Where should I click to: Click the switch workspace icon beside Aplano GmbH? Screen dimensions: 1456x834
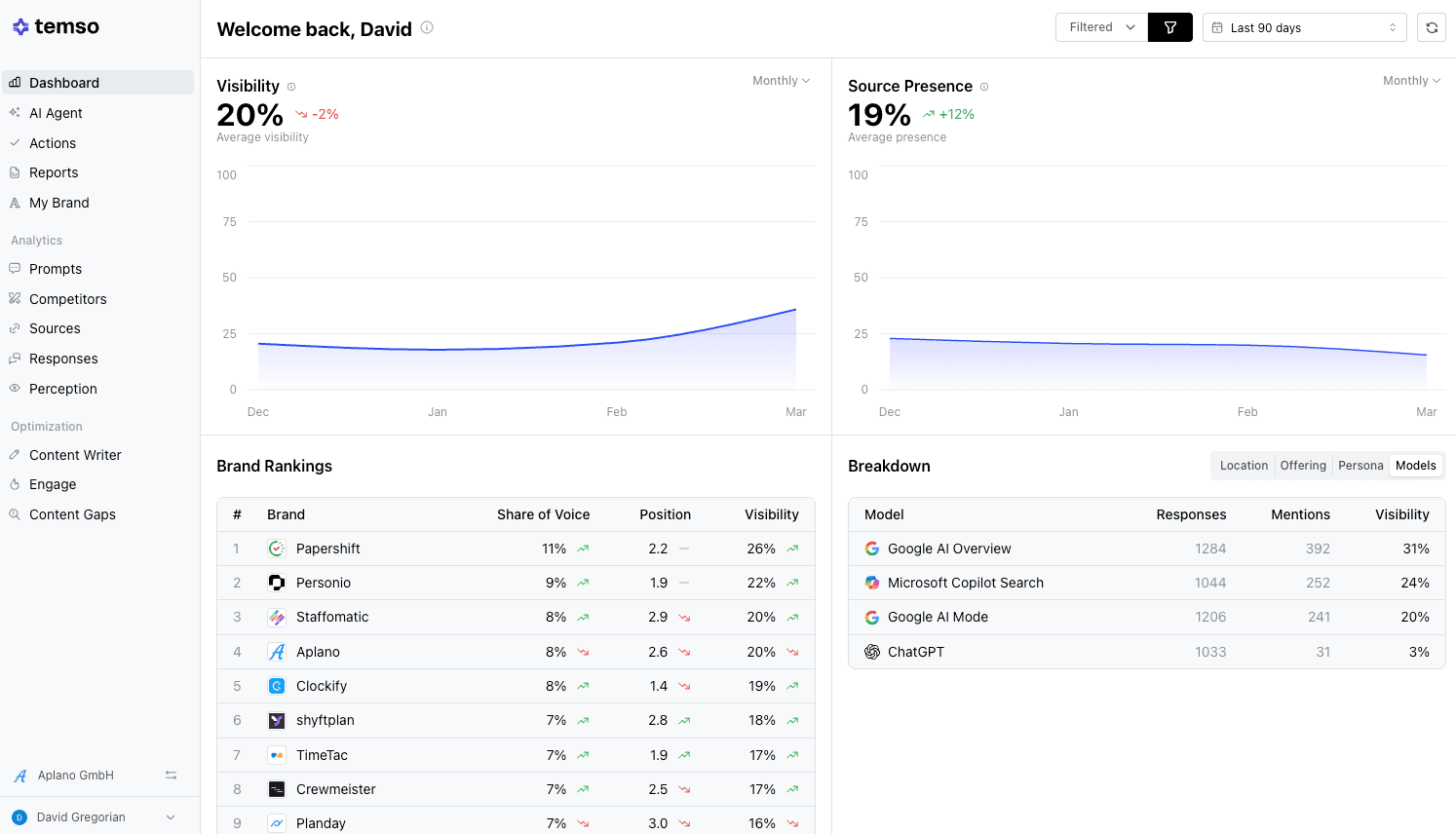point(171,776)
